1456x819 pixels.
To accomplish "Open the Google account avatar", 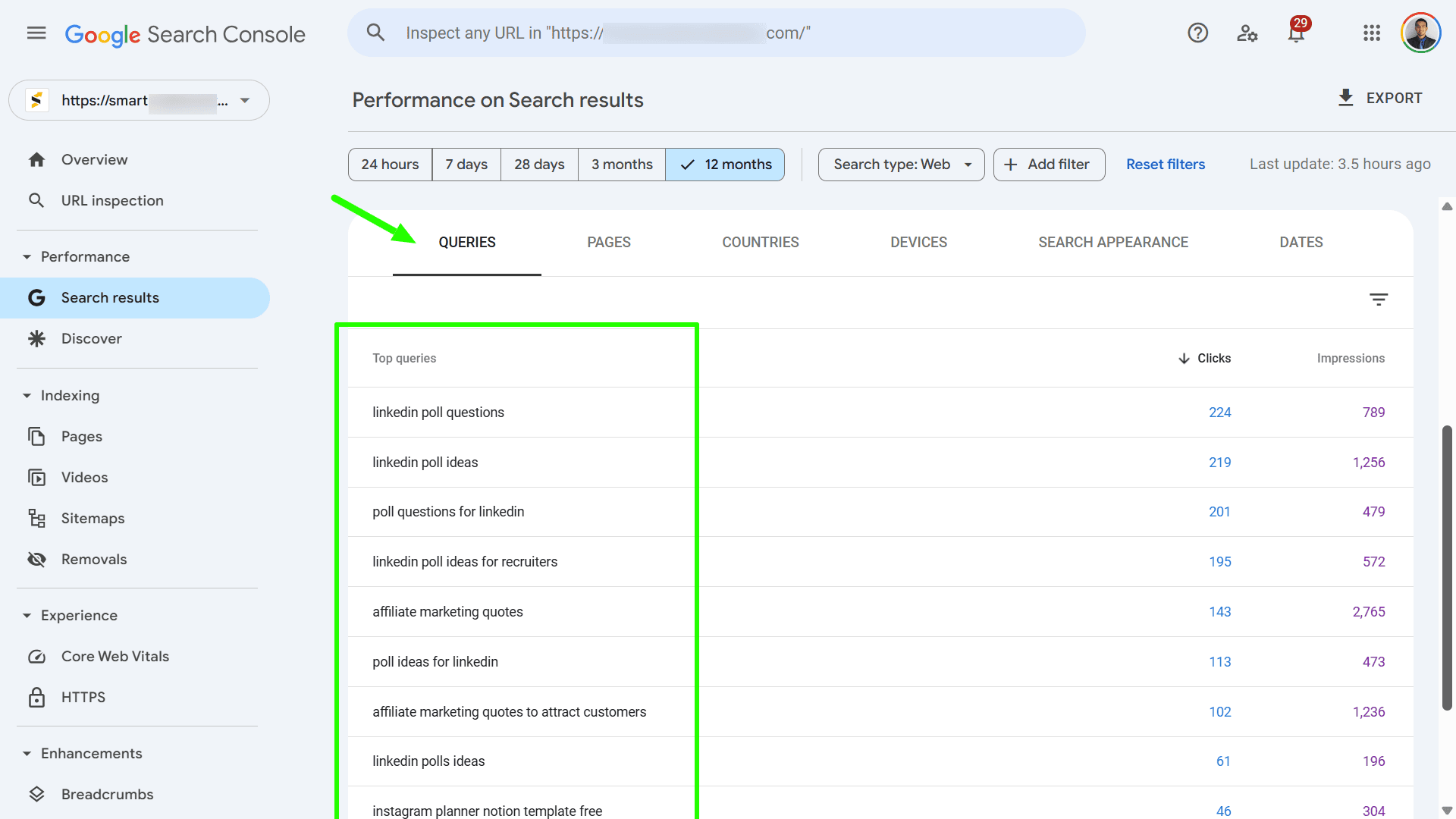I will 1420,33.
